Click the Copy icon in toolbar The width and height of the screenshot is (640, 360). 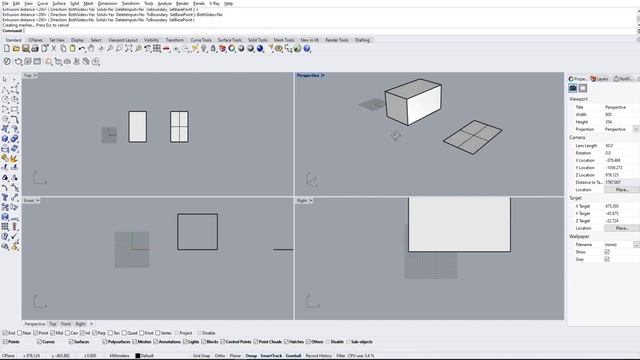[x=63, y=49]
